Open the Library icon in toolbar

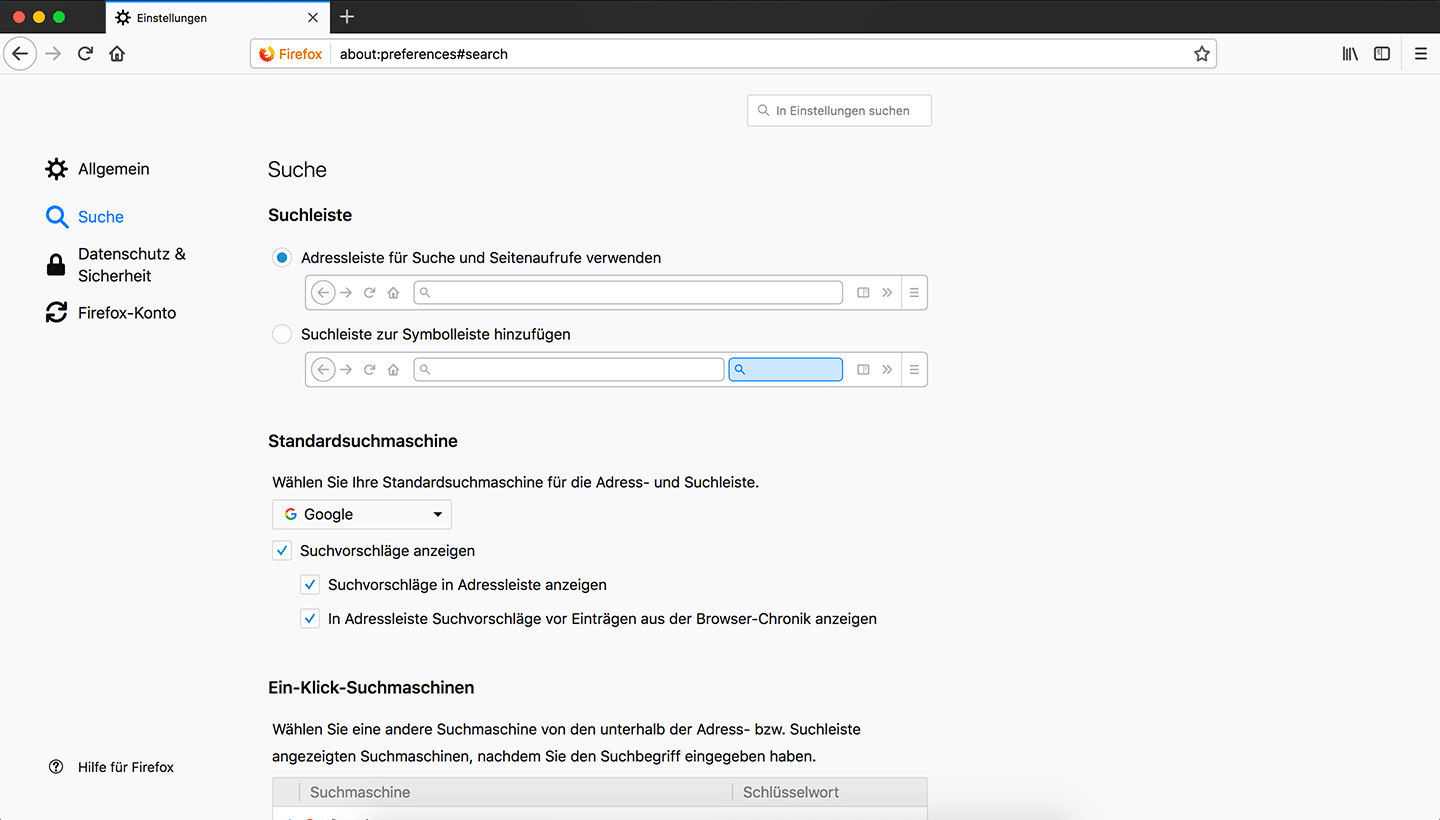1350,54
